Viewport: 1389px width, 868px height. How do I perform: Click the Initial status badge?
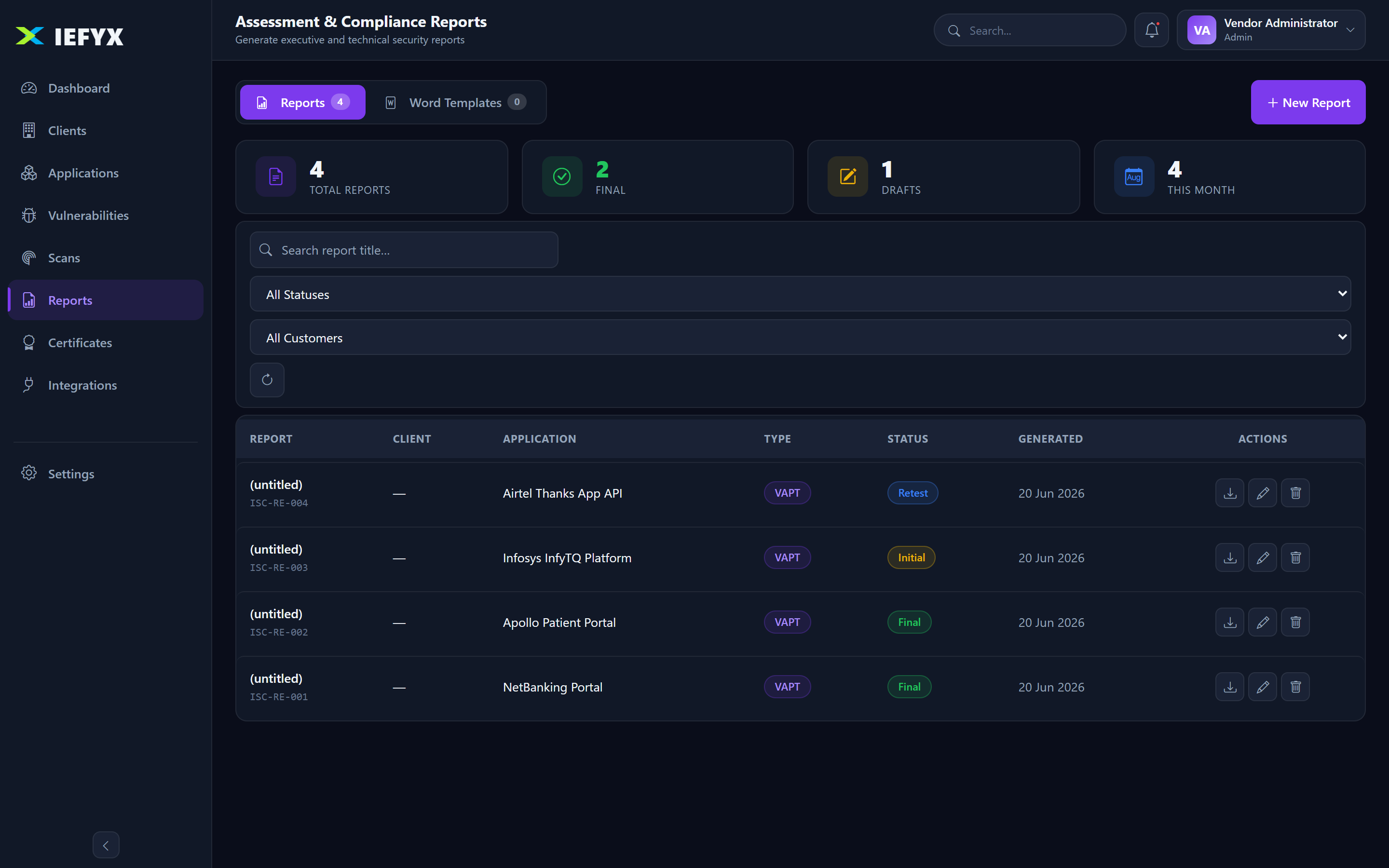(x=912, y=557)
